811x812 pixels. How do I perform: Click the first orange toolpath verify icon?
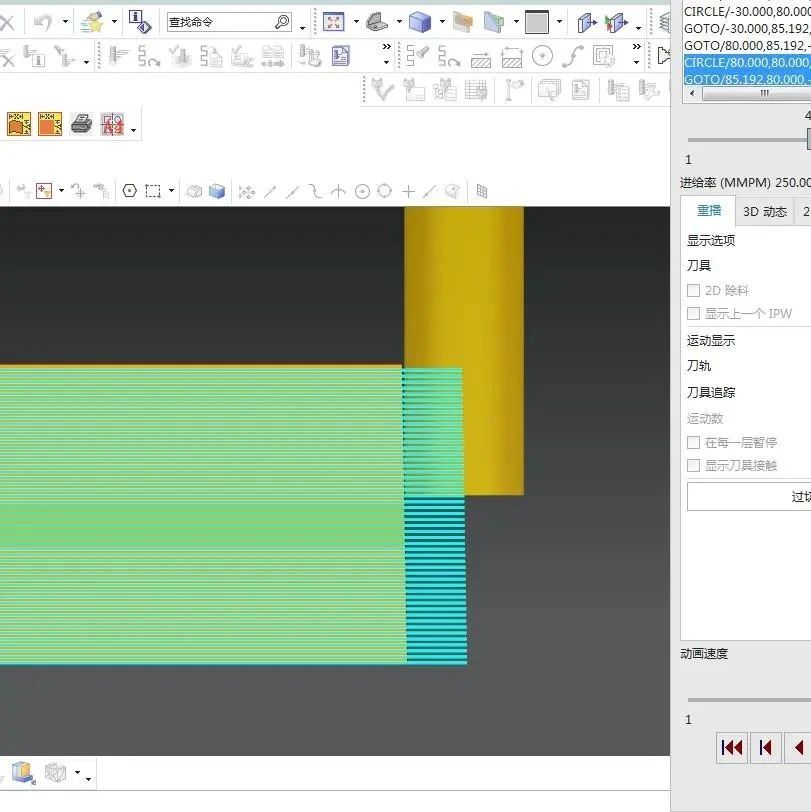click(x=19, y=125)
